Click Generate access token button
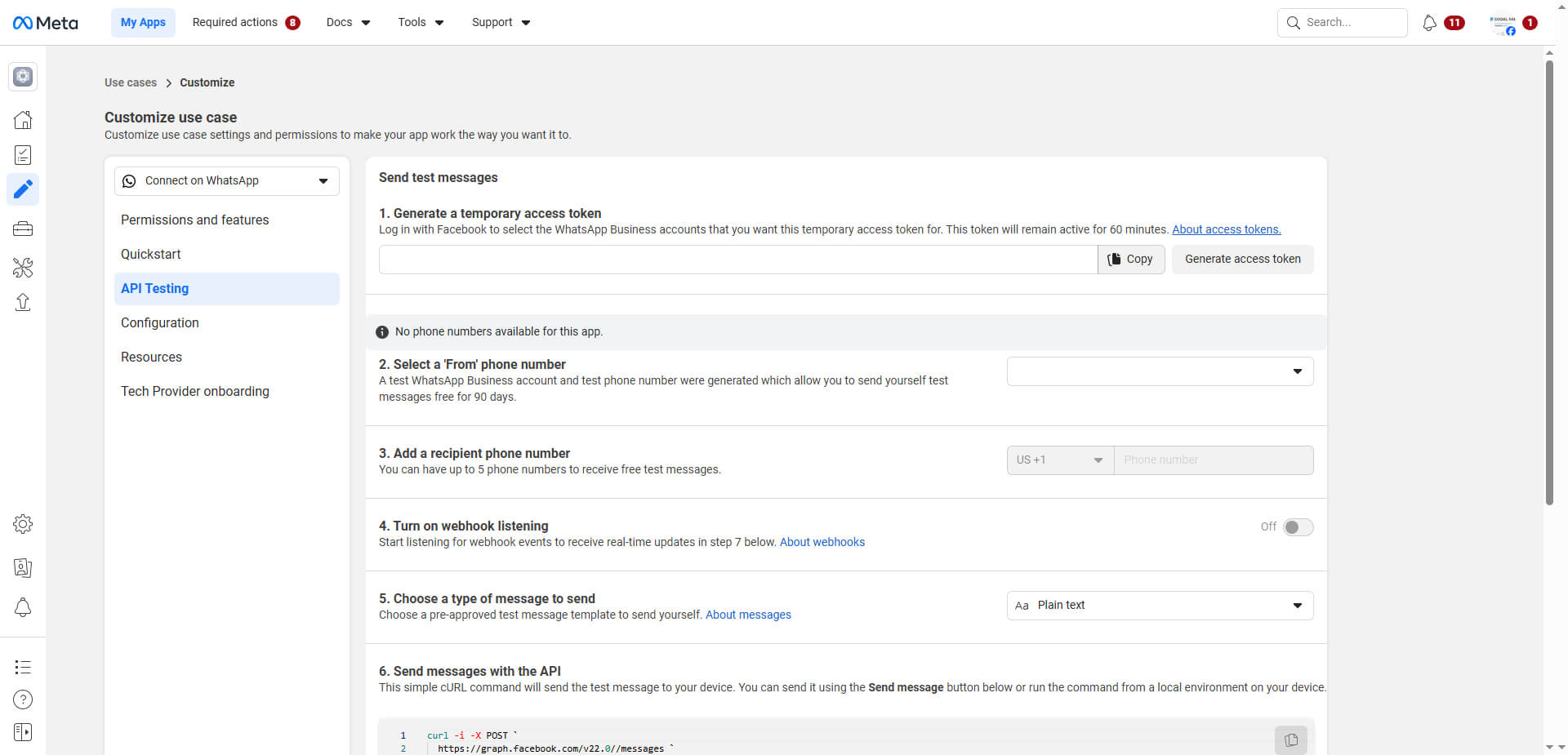Image resolution: width=1568 pixels, height=755 pixels. [1242, 260]
